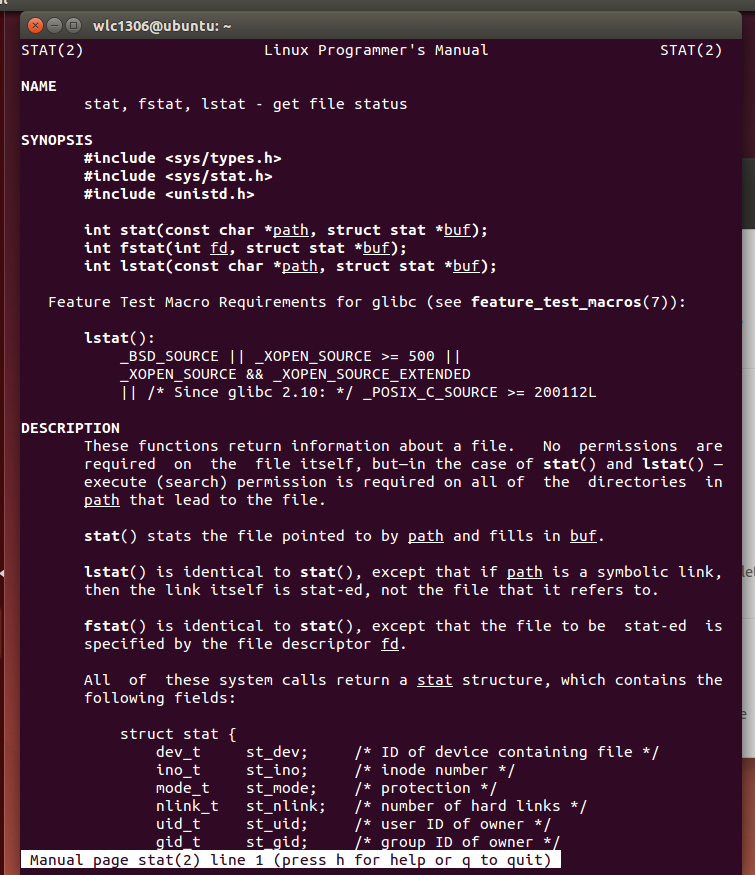The image size is (755, 875).
Task: Click the st_mode; struct field
Action: click(x=281, y=789)
